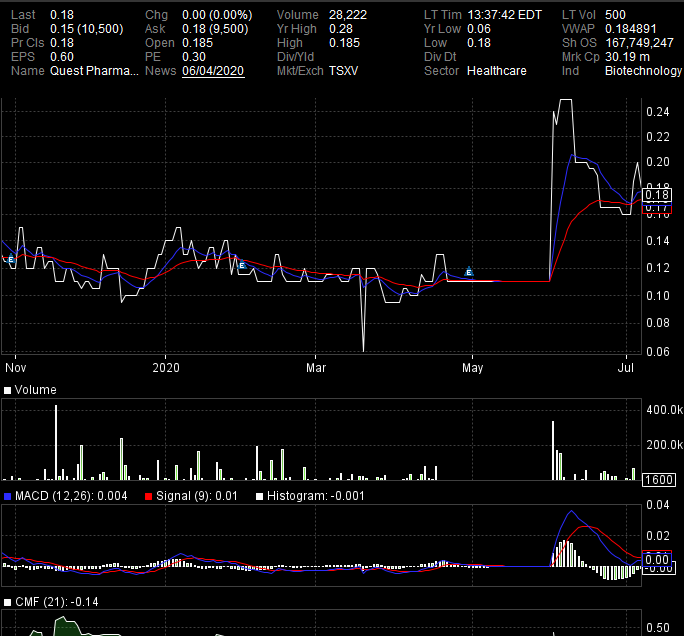Click the Chg value 0.00 (0.00%)
Image resolution: width=684 pixels, height=636 pixels.
point(217,15)
